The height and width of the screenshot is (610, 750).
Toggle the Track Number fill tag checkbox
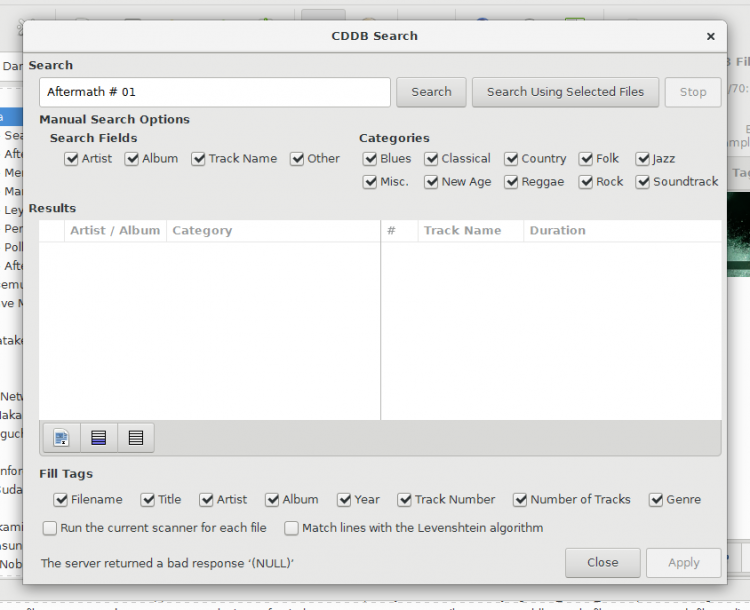(x=405, y=500)
